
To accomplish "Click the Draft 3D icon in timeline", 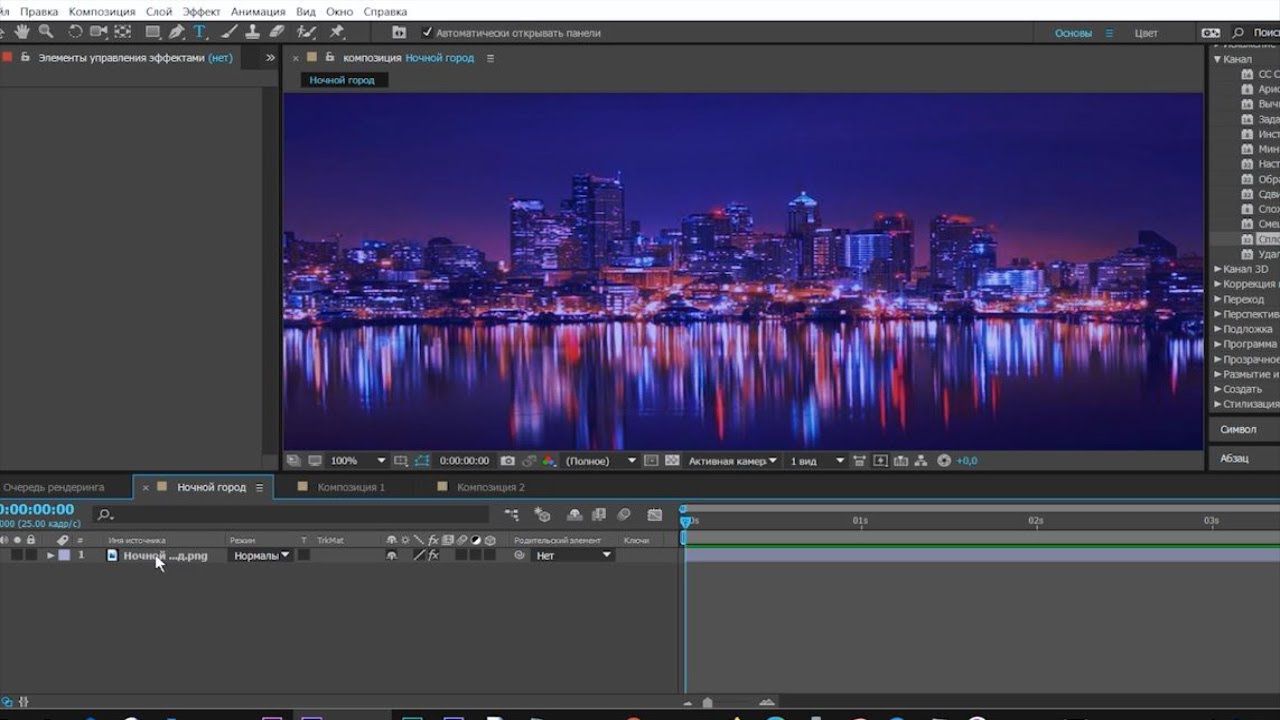I will pyautogui.click(x=543, y=515).
